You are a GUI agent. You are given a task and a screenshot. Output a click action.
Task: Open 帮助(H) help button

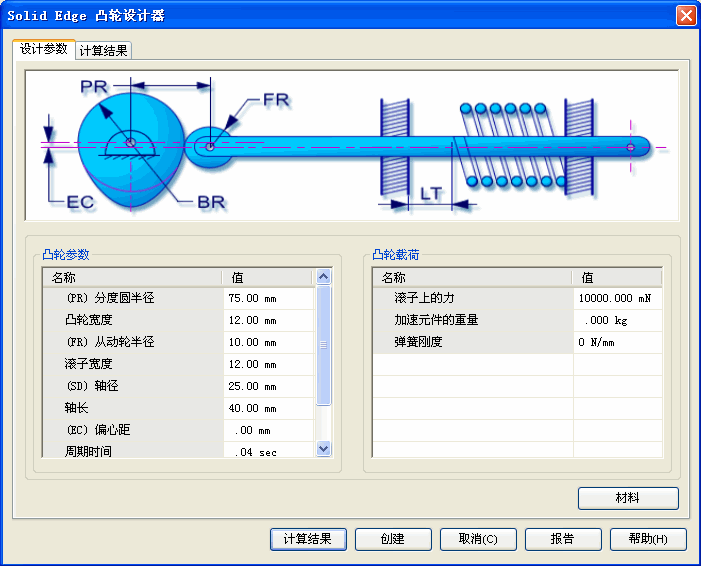tap(648, 539)
